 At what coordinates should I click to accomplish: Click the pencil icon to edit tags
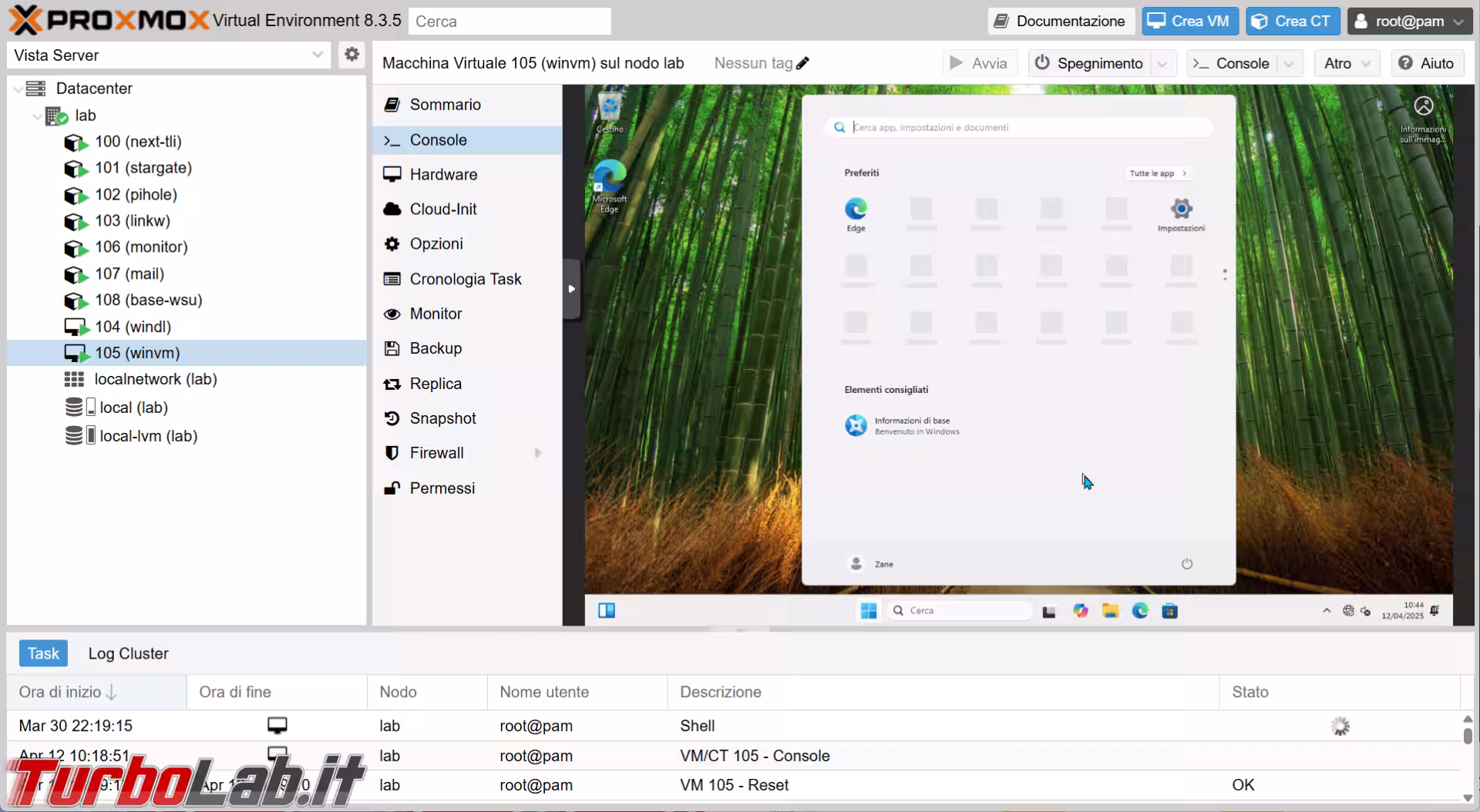[802, 63]
